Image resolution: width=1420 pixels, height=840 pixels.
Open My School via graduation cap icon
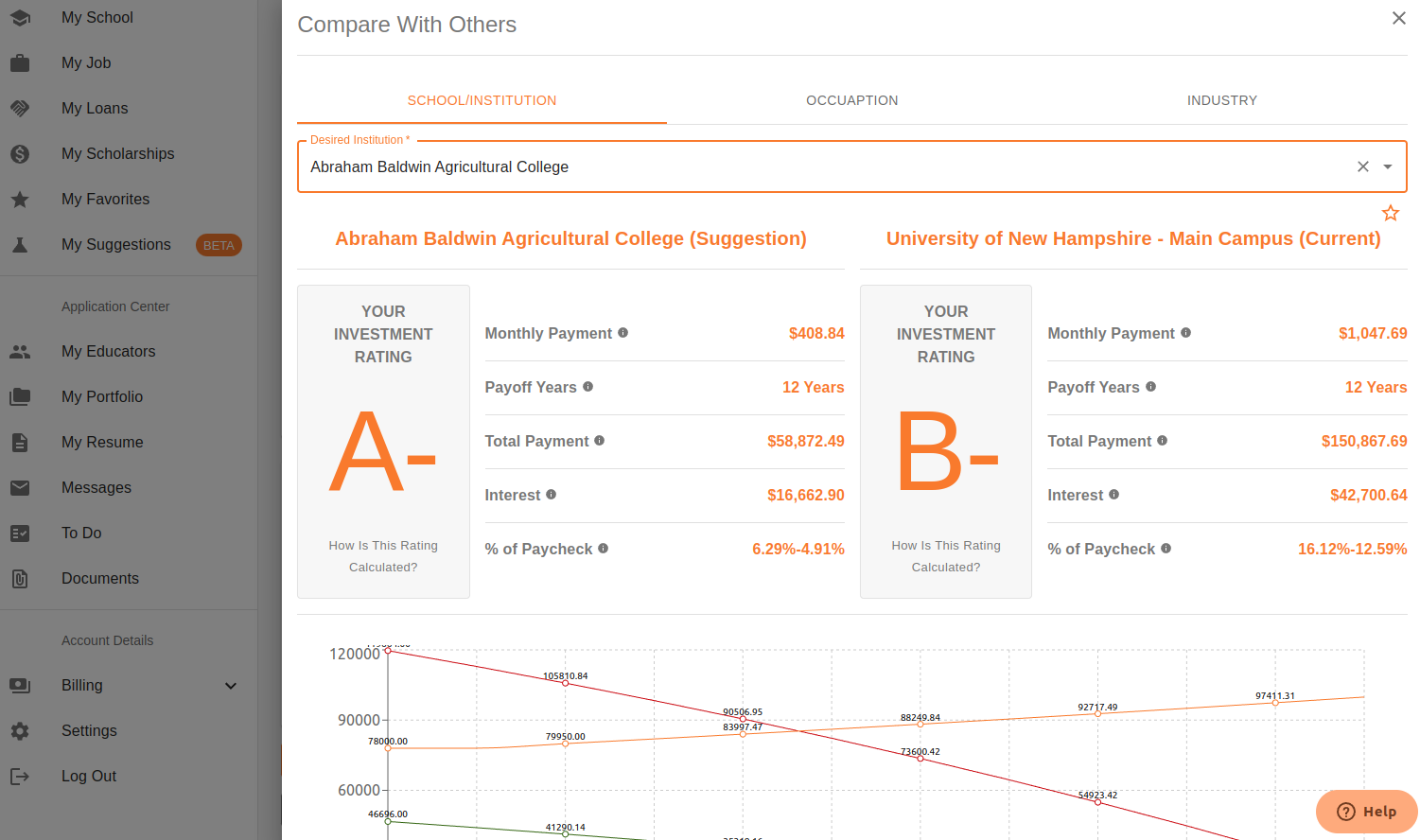pos(20,18)
